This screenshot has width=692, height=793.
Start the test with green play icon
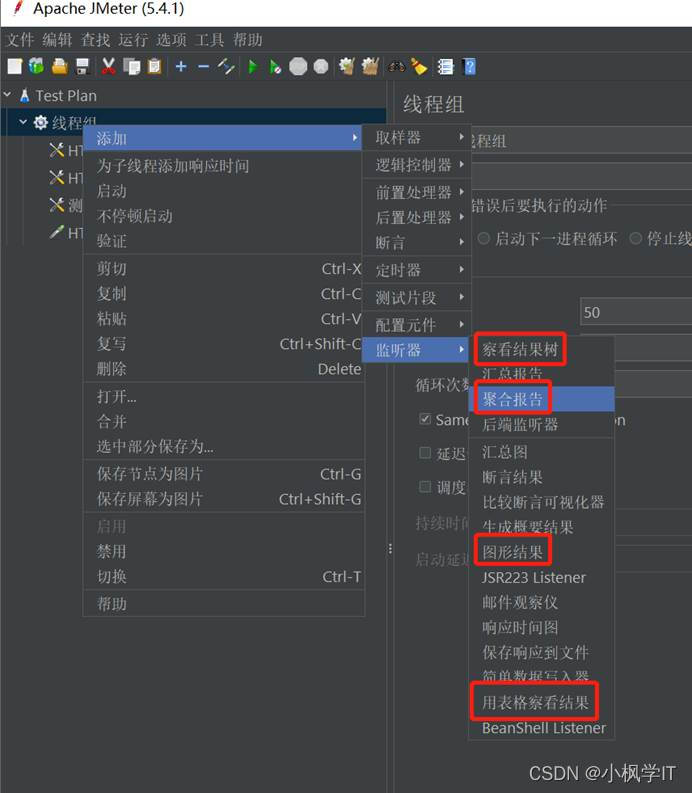252,66
